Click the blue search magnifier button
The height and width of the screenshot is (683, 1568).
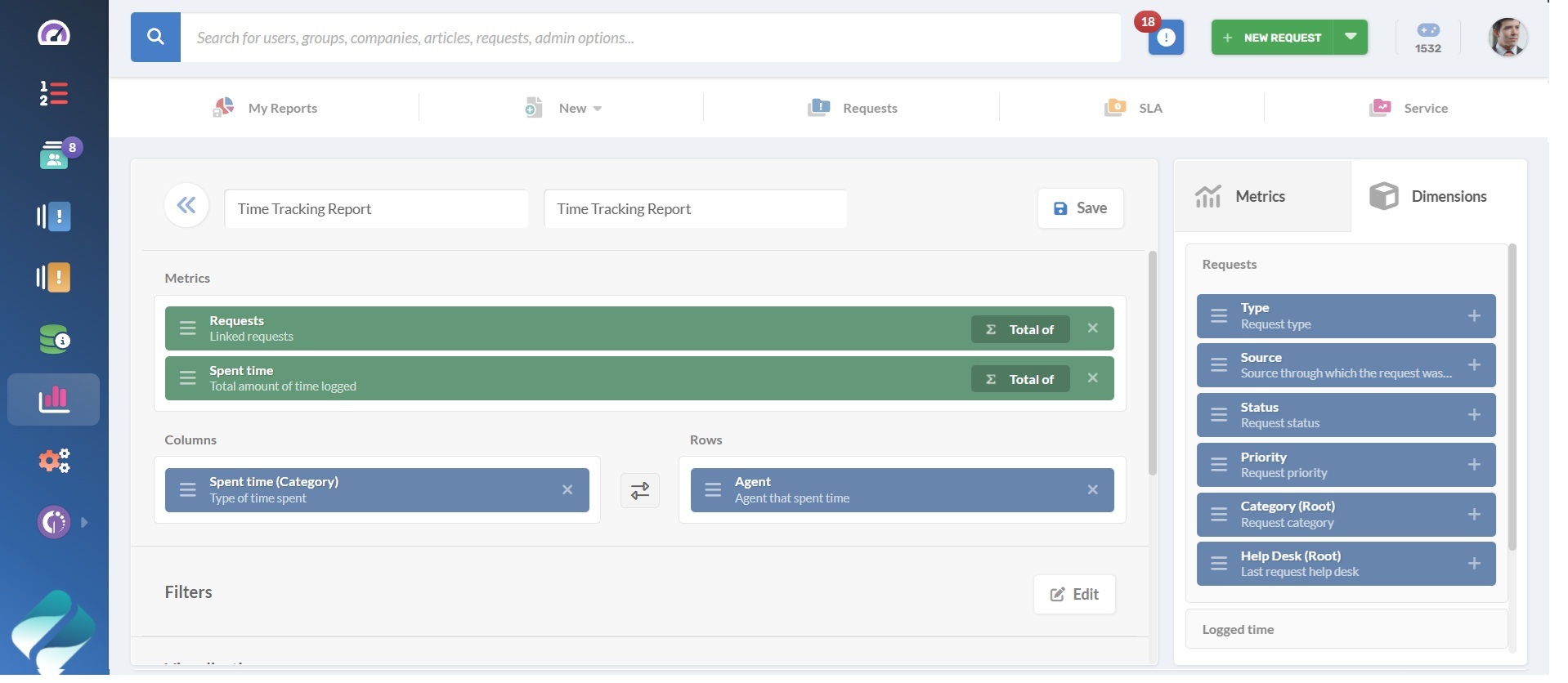155,38
